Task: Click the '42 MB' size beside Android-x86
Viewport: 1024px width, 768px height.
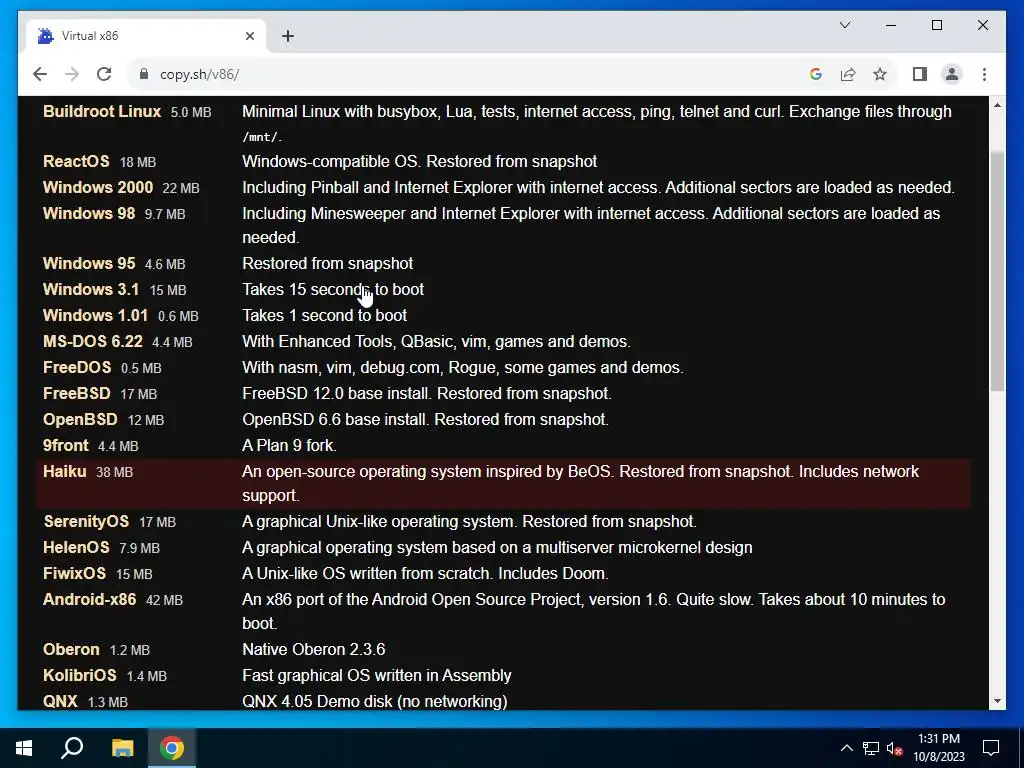Action: pyautogui.click(x=165, y=600)
